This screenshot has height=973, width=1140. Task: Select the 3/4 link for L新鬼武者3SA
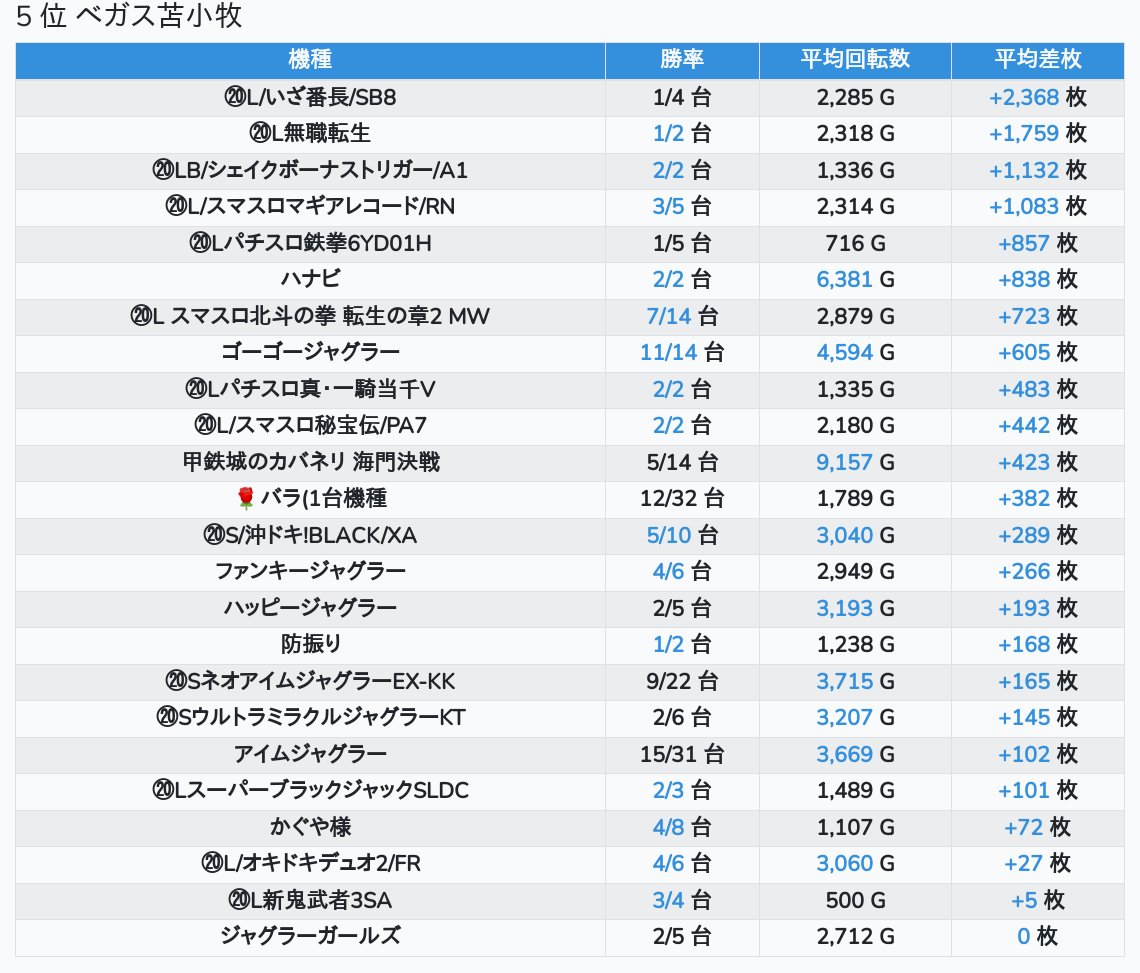(x=669, y=901)
